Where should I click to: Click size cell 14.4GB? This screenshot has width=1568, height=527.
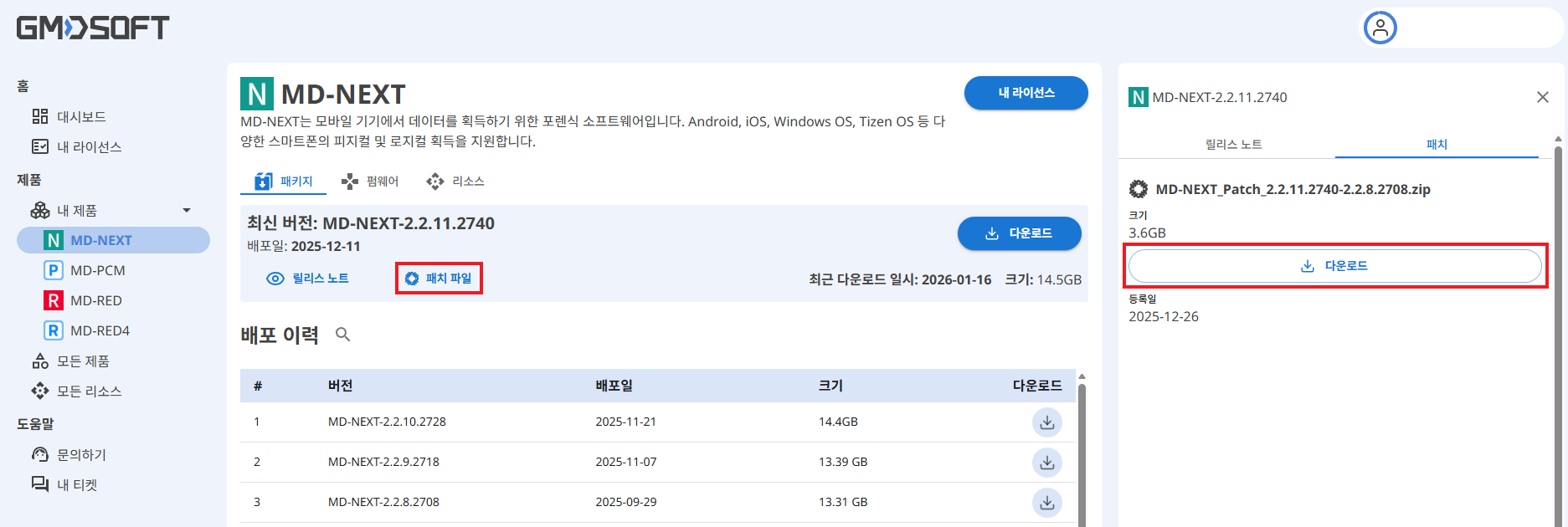click(838, 422)
